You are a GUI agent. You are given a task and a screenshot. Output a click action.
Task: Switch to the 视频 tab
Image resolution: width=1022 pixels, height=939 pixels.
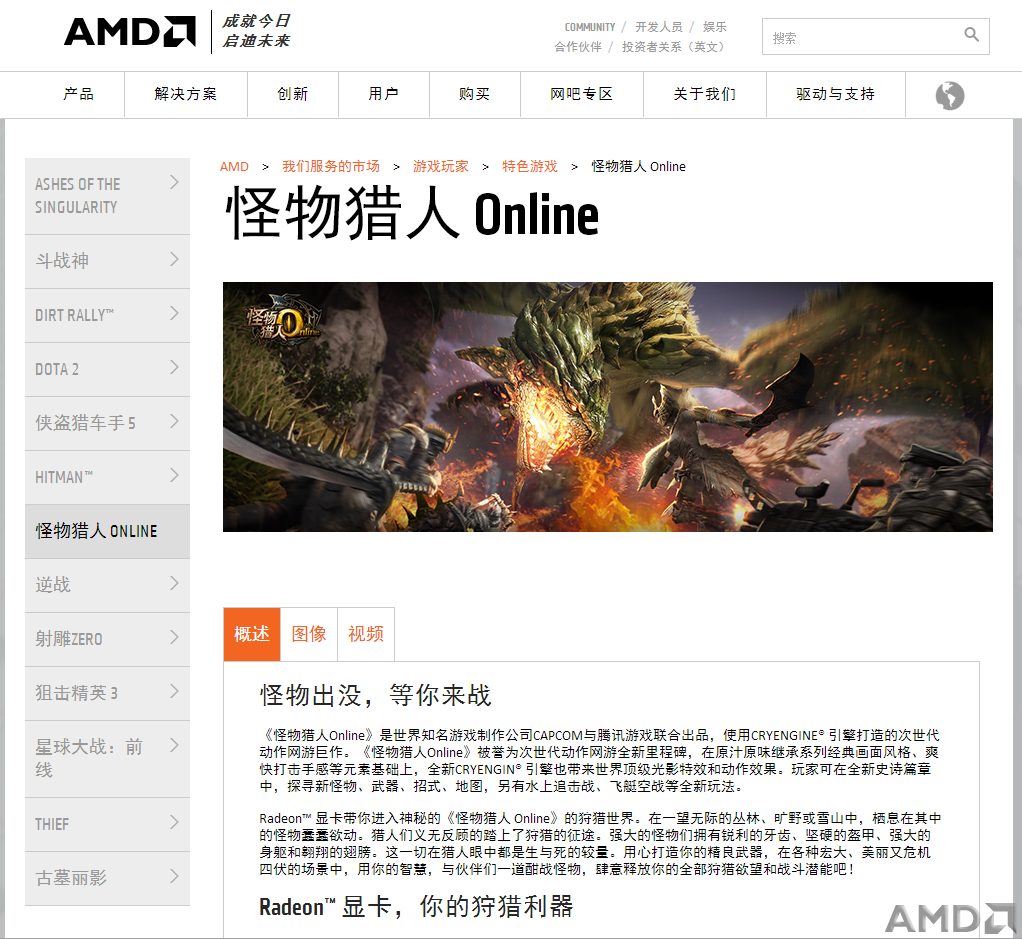pyautogui.click(x=366, y=634)
